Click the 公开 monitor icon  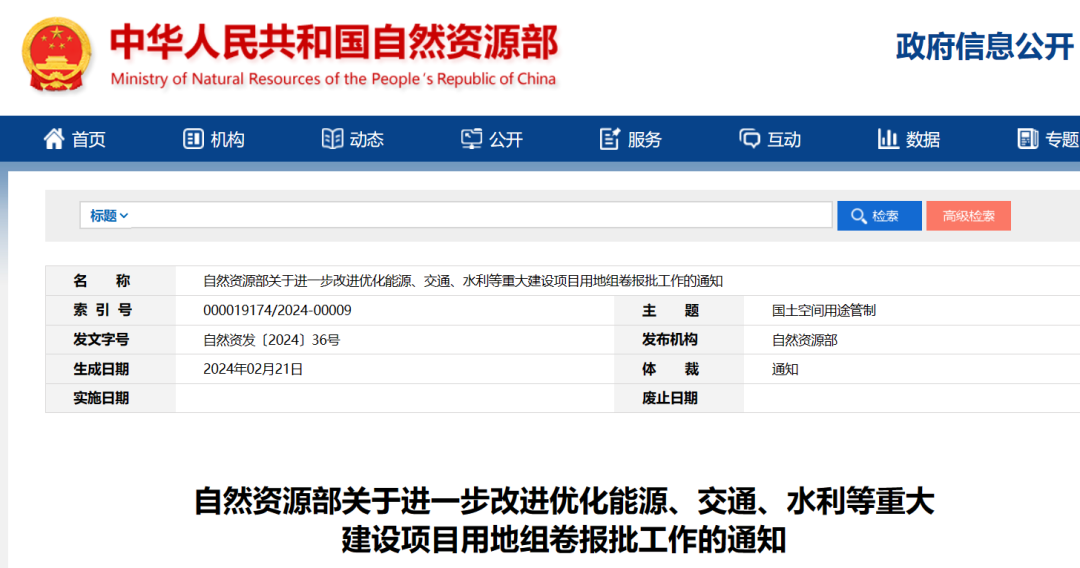(471, 139)
